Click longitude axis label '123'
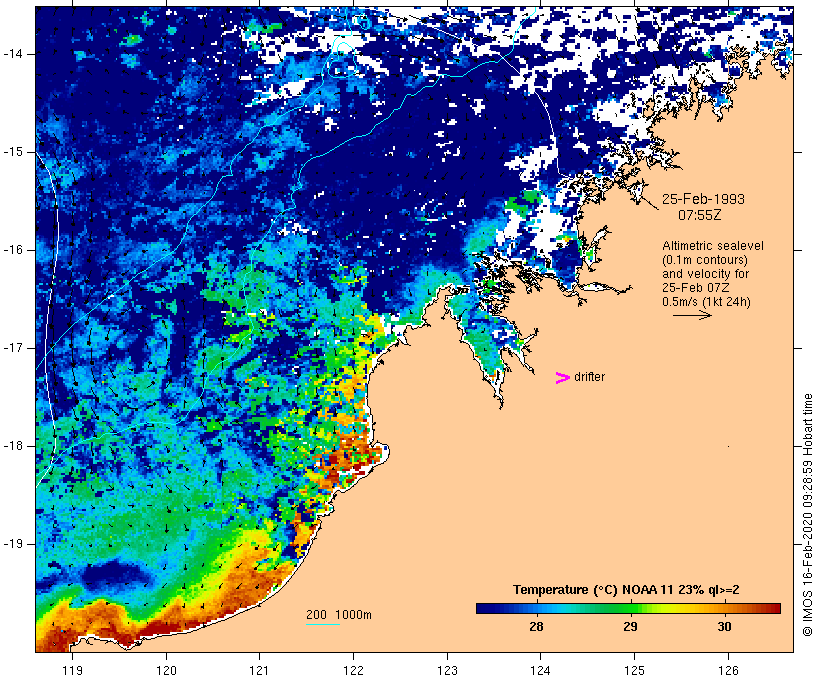The image size is (820, 680). click(x=447, y=670)
